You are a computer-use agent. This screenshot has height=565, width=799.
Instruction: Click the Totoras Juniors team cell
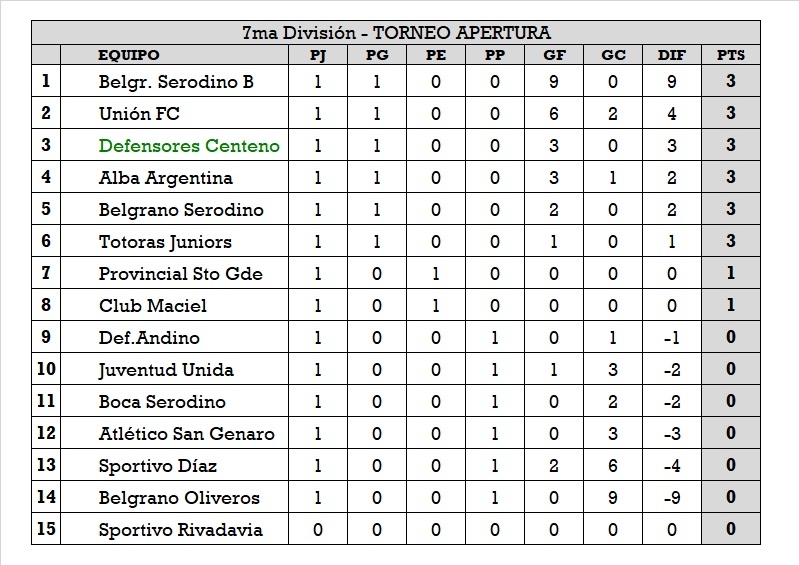click(165, 242)
